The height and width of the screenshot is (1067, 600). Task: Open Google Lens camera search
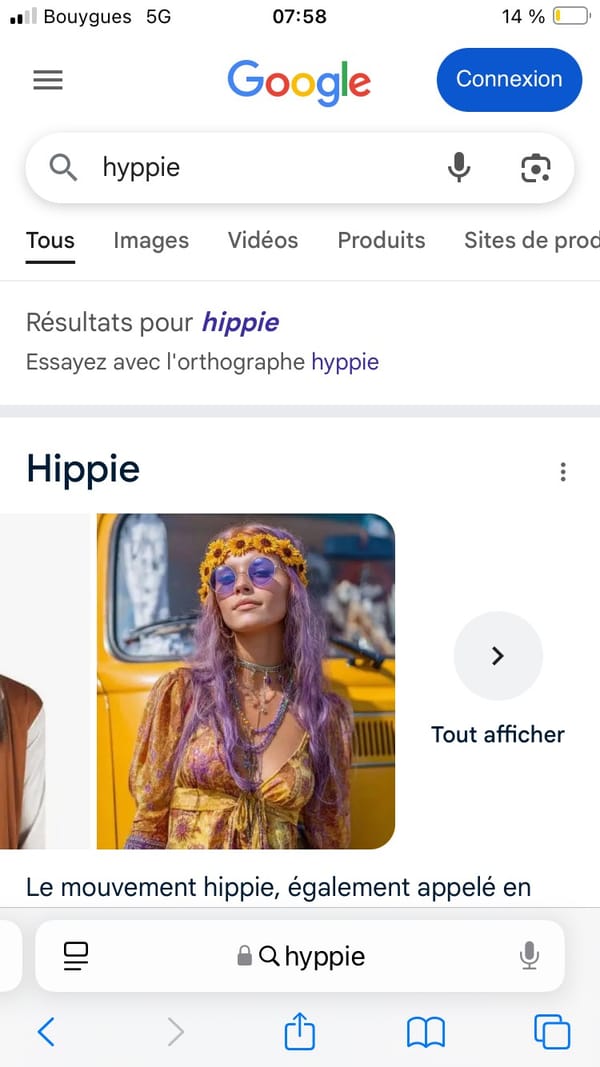click(536, 168)
